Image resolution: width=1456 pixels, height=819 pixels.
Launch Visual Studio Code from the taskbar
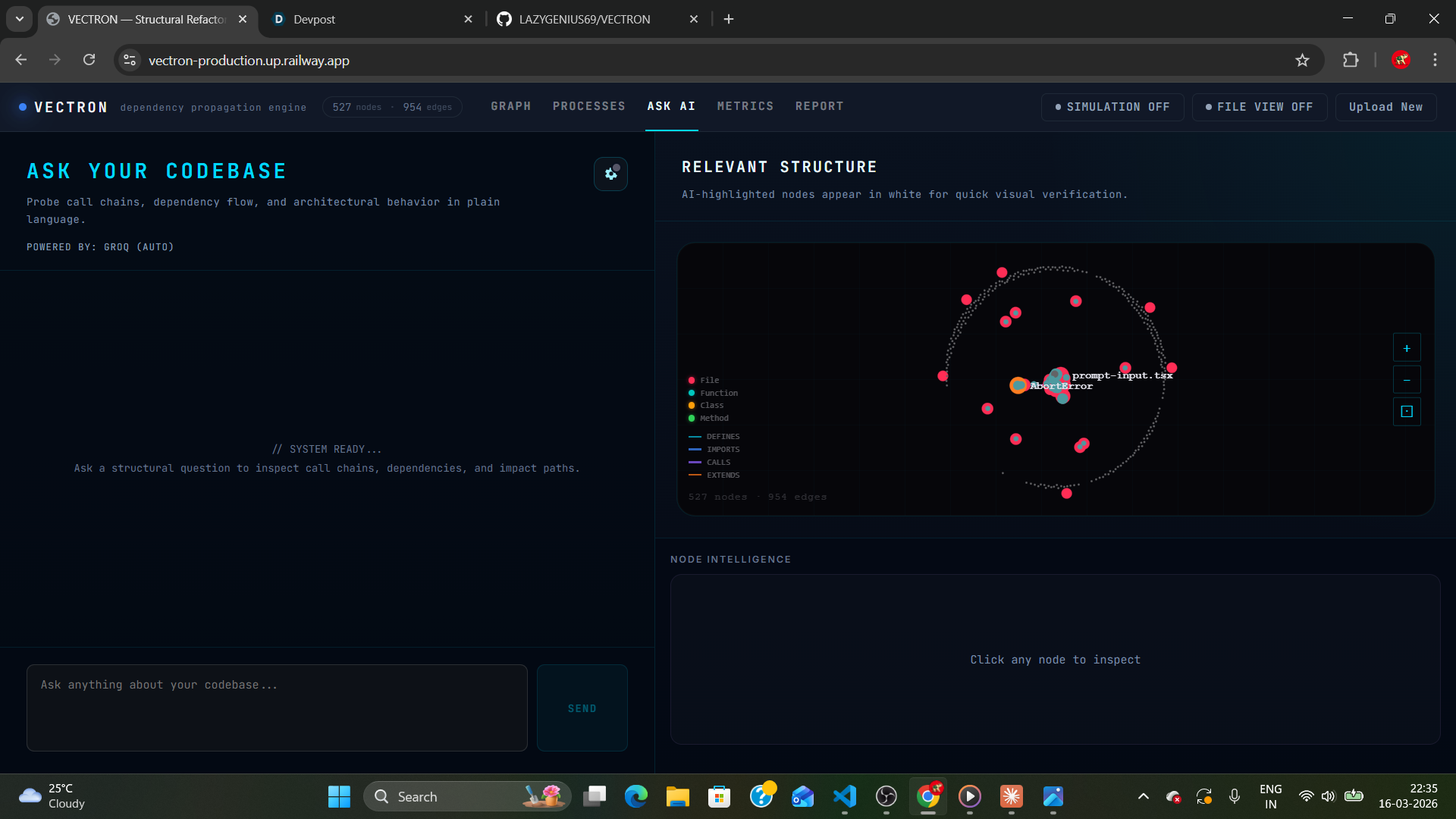[846, 796]
